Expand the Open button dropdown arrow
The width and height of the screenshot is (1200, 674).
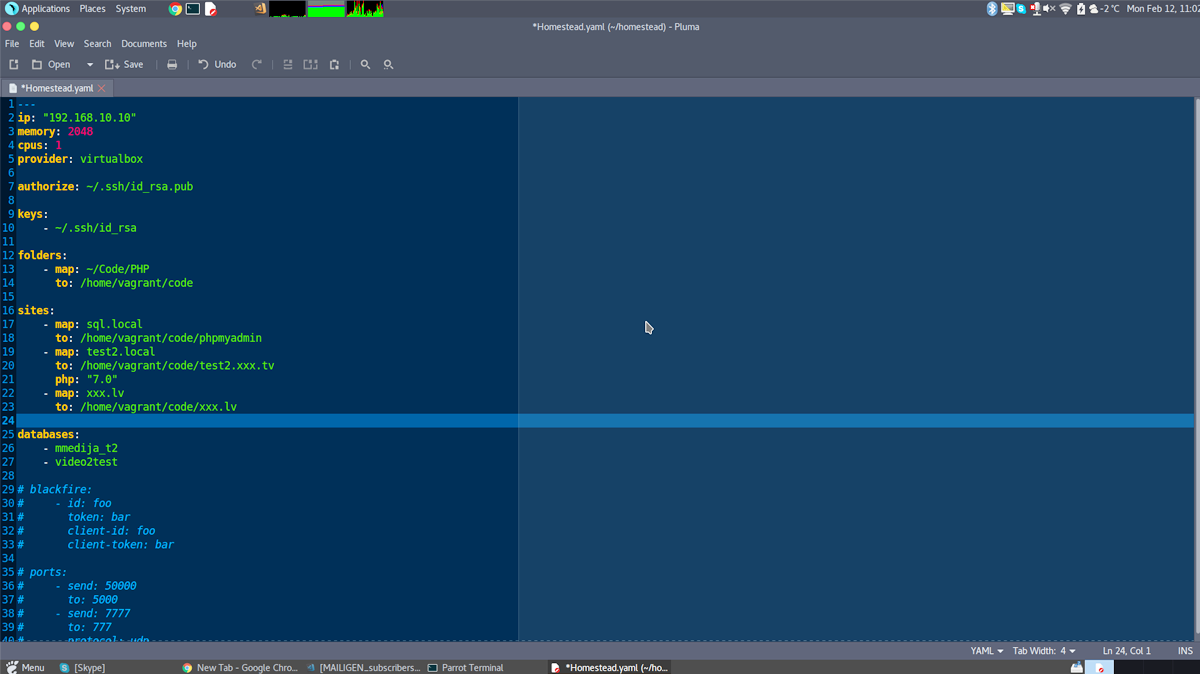pyautogui.click(x=89, y=64)
